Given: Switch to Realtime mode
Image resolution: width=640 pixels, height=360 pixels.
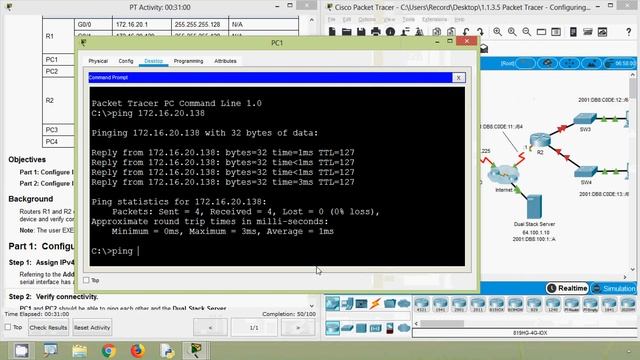Looking at the screenshot, I should coord(567,288).
